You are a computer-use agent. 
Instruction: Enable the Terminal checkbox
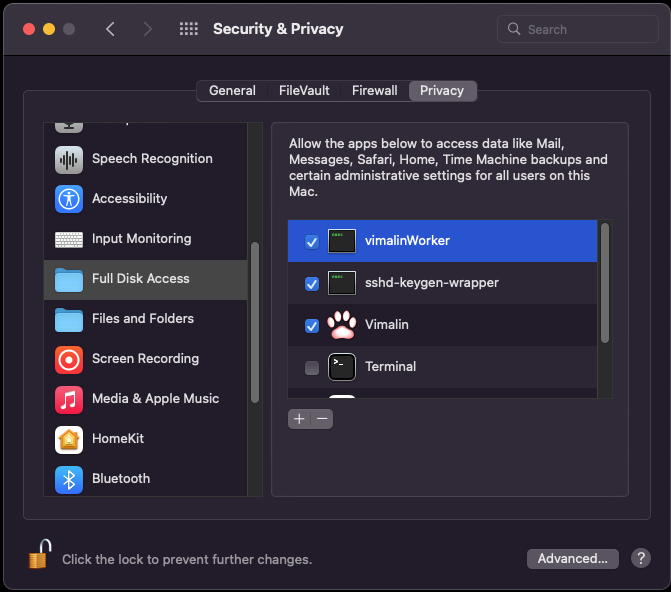point(312,368)
